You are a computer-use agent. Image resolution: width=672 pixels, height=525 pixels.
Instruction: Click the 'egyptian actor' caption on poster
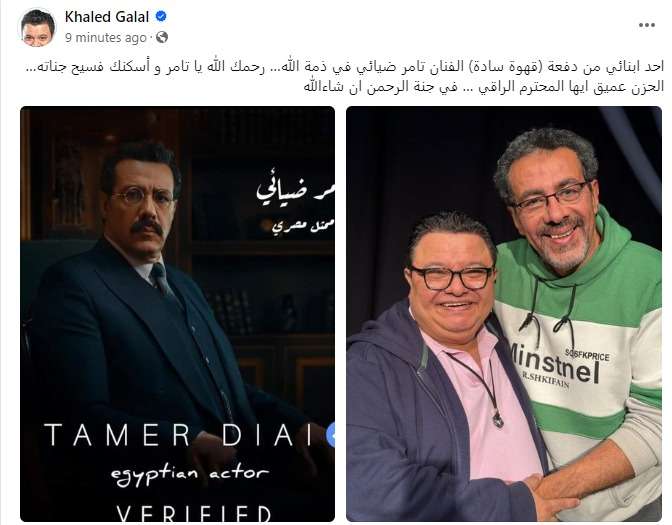click(189, 474)
